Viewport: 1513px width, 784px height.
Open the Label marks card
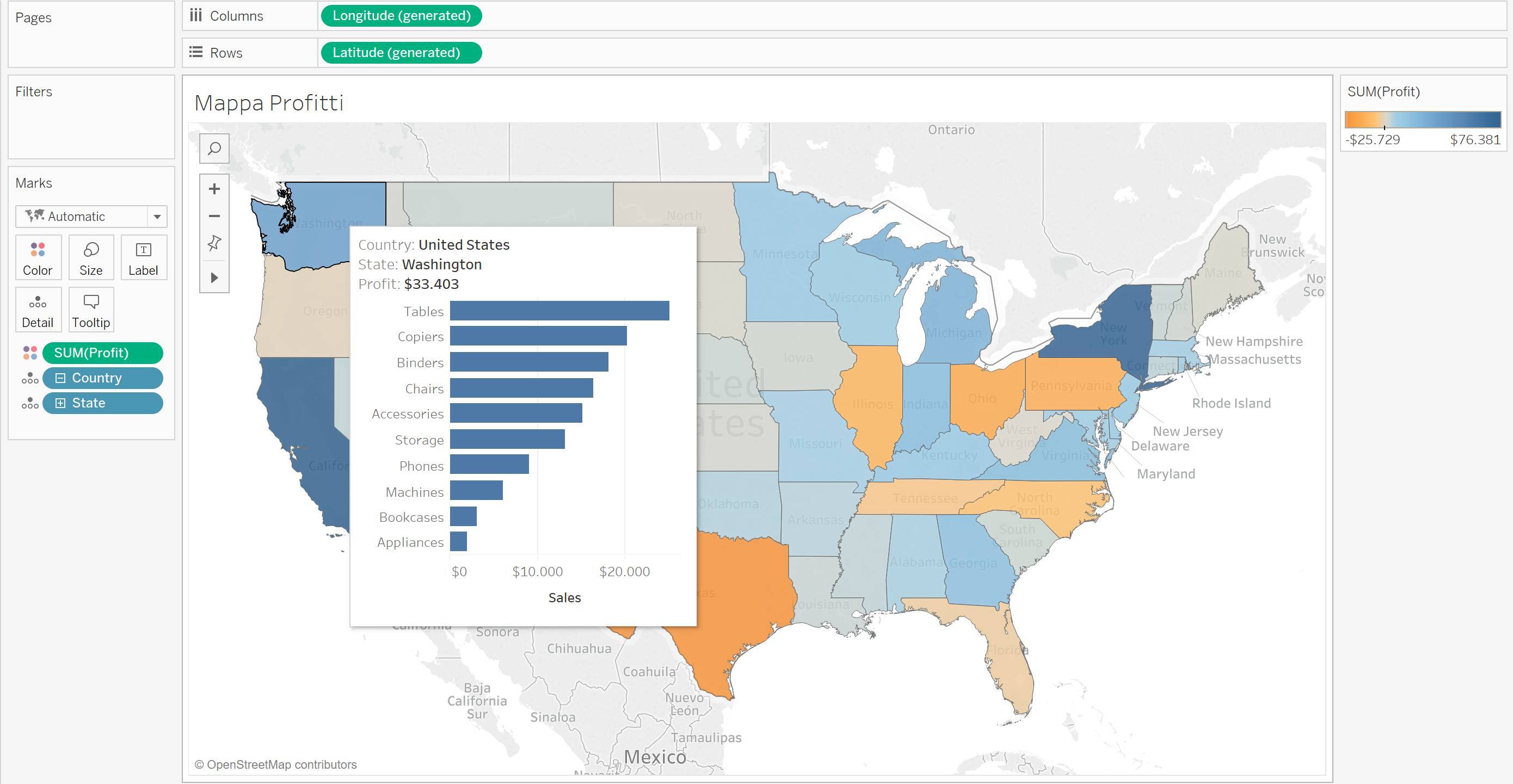tap(143, 258)
